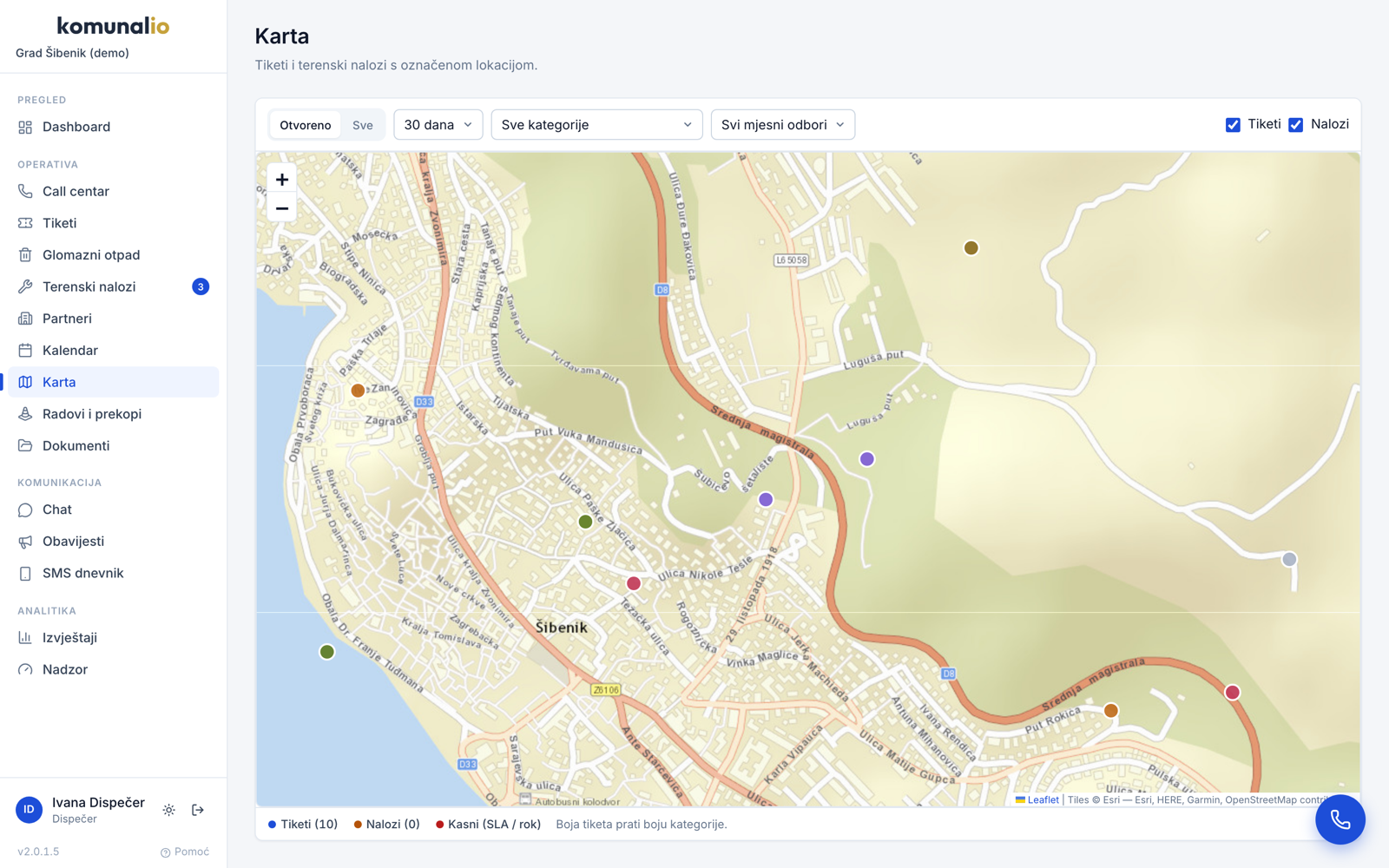
Task: Click the Chat bubble icon
Action: pyautogui.click(x=25, y=510)
